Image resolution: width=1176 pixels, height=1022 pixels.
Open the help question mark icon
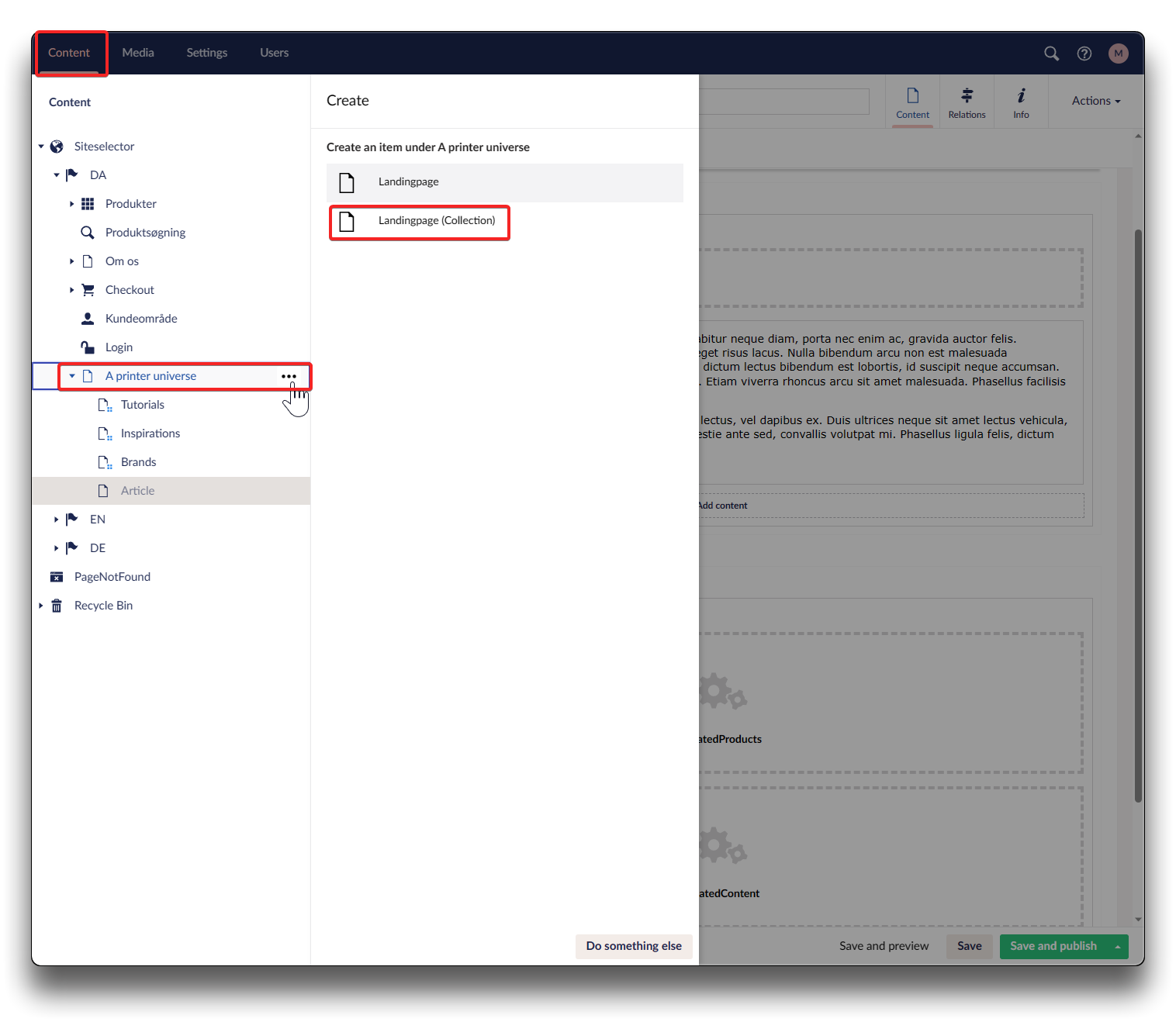tap(1084, 54)
